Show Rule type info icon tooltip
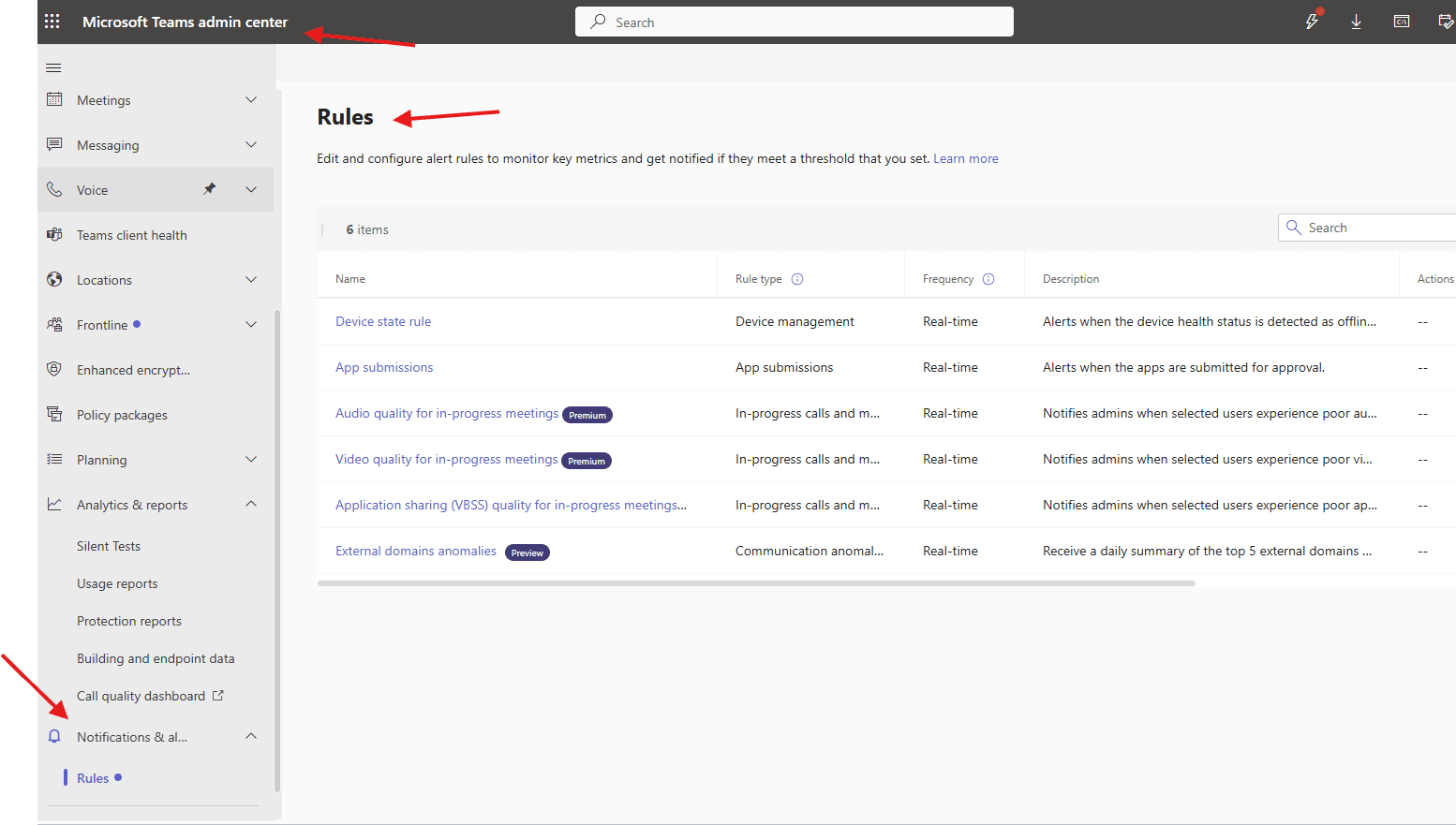Viewport: 1456px width, 825px height. (x=797, y=279)
